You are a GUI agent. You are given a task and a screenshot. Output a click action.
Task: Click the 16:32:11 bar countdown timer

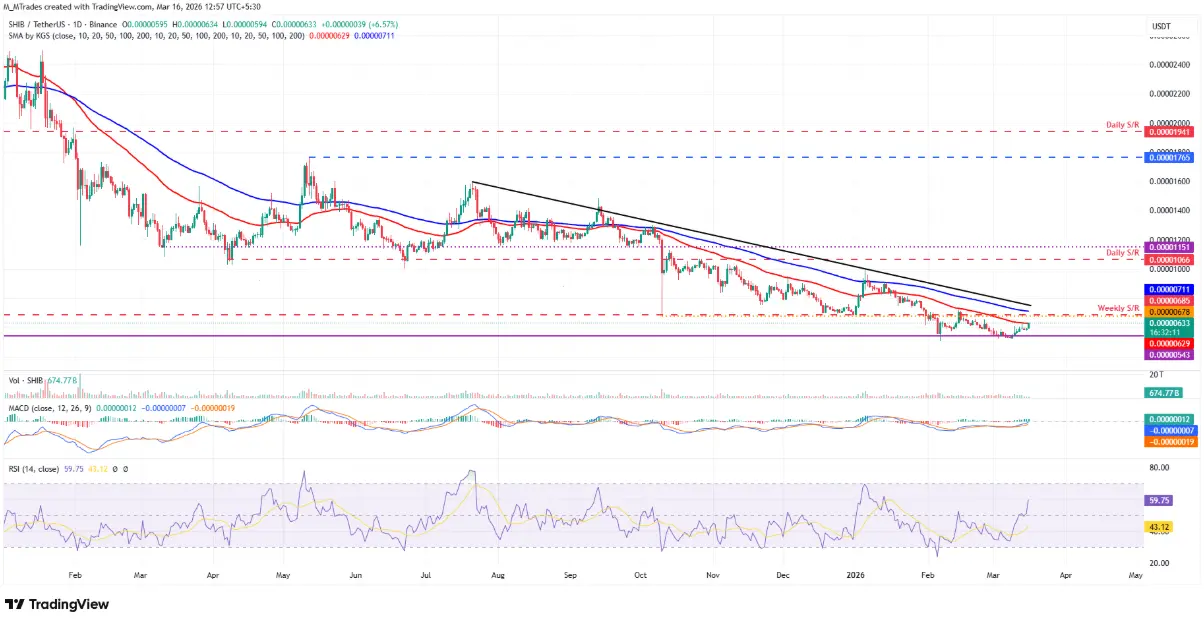1163,332
